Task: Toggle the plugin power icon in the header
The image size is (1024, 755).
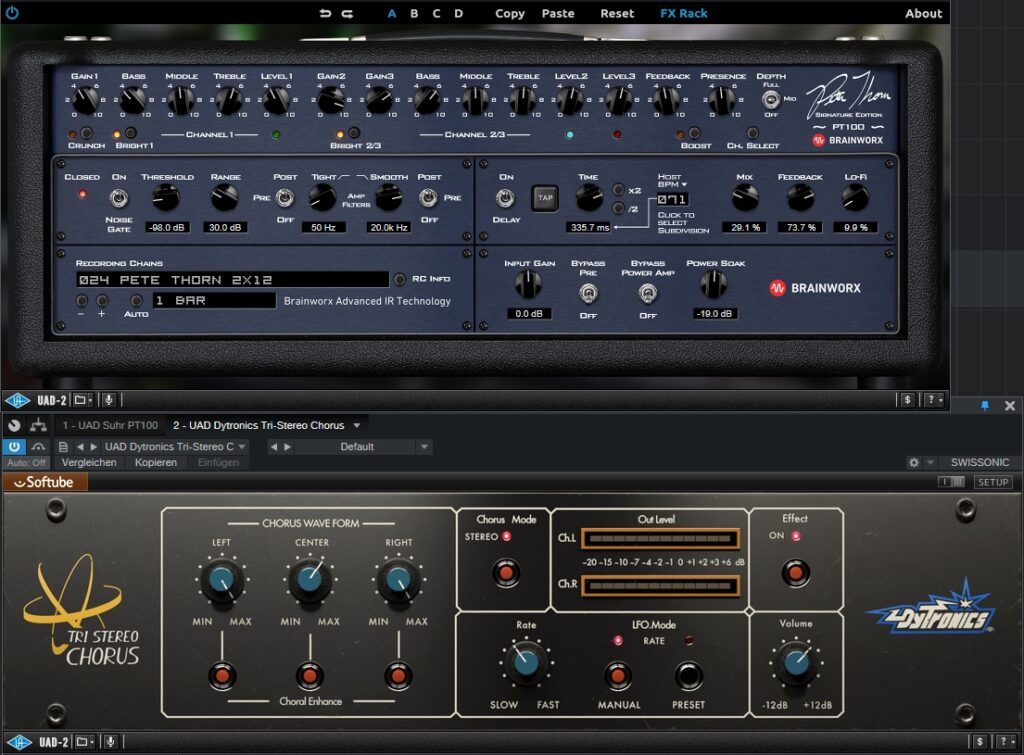Action: [12, 13]
